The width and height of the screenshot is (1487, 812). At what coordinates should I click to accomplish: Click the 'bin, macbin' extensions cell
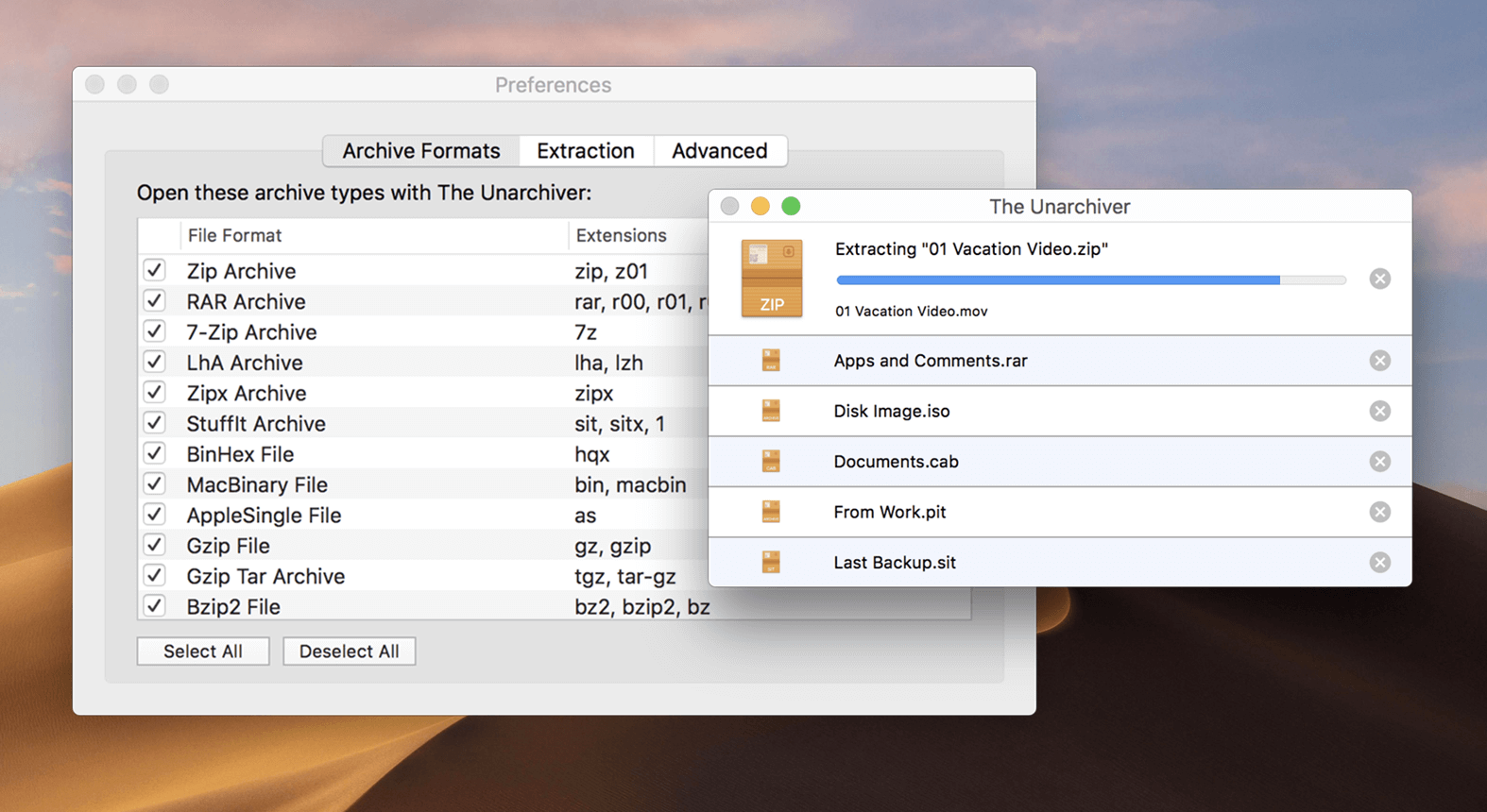pyautogui.click(x=630, y=484)
